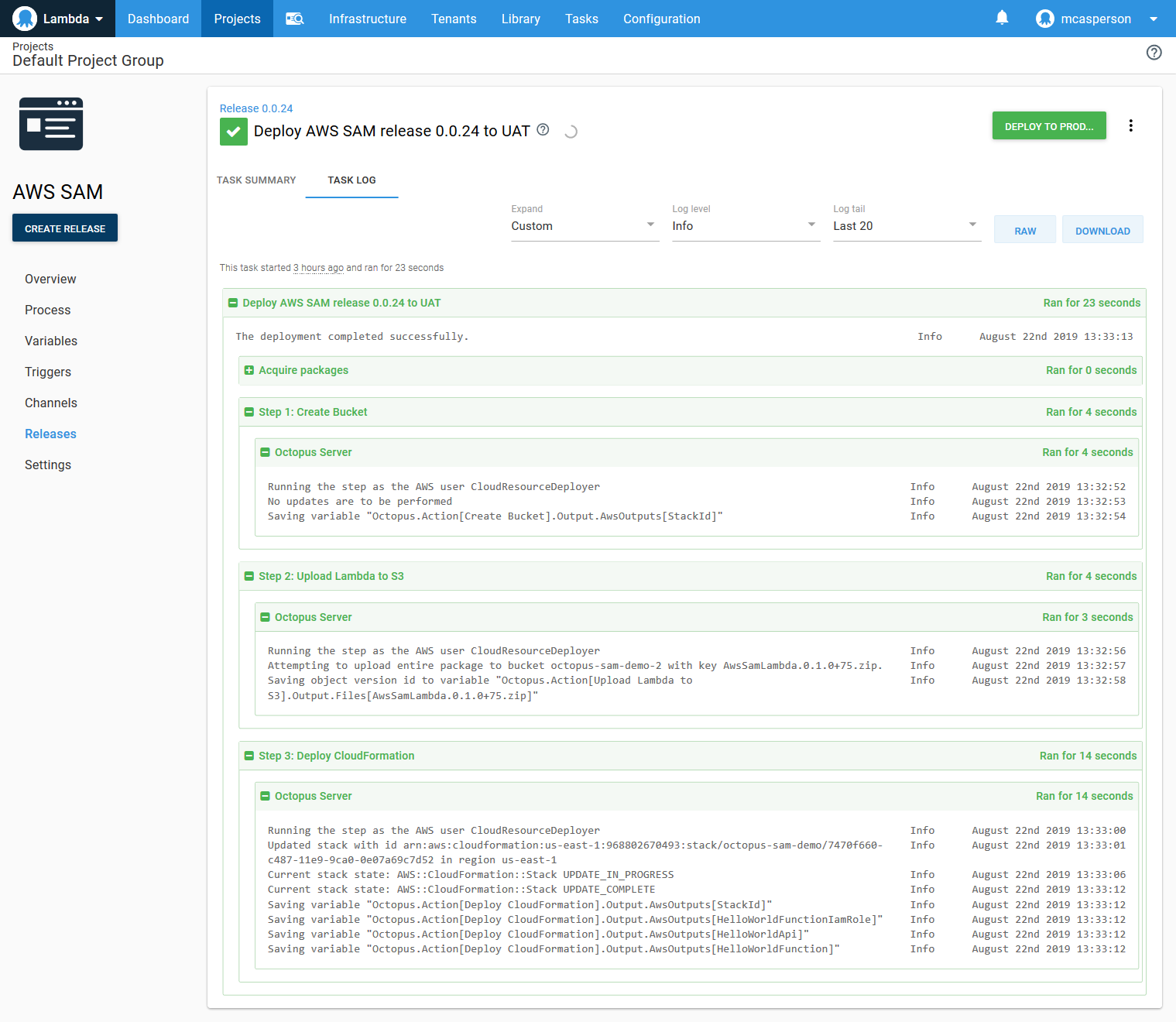Open the three-dot overflow menu

[1130, 126]
